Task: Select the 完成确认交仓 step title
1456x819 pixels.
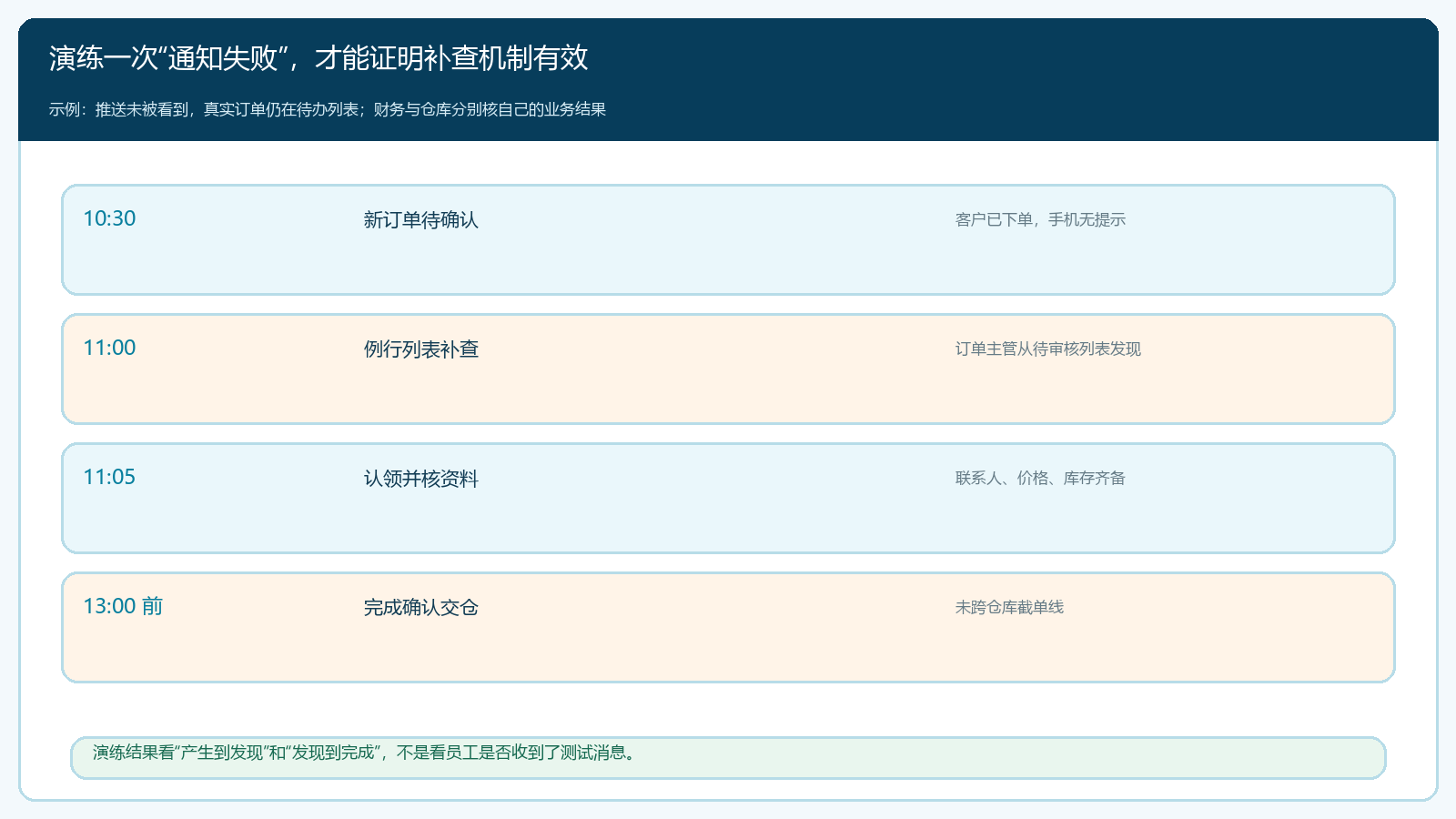Action: pyautogui.click(x=420, y=607)
